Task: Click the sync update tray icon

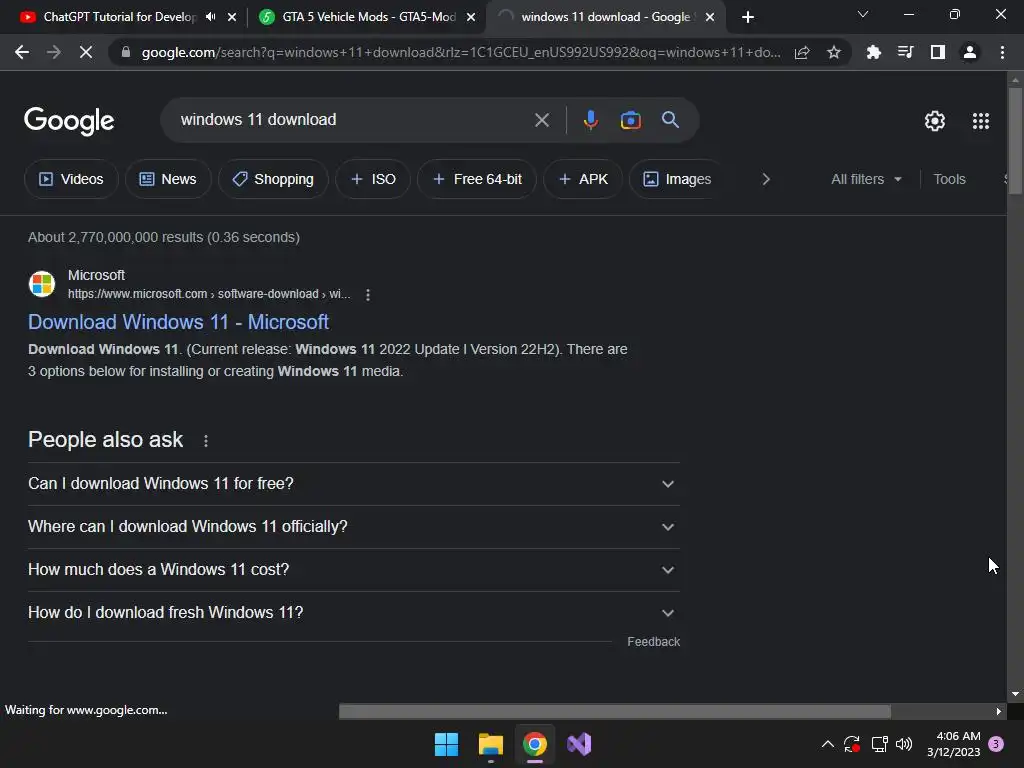Action: pos(852,744)
